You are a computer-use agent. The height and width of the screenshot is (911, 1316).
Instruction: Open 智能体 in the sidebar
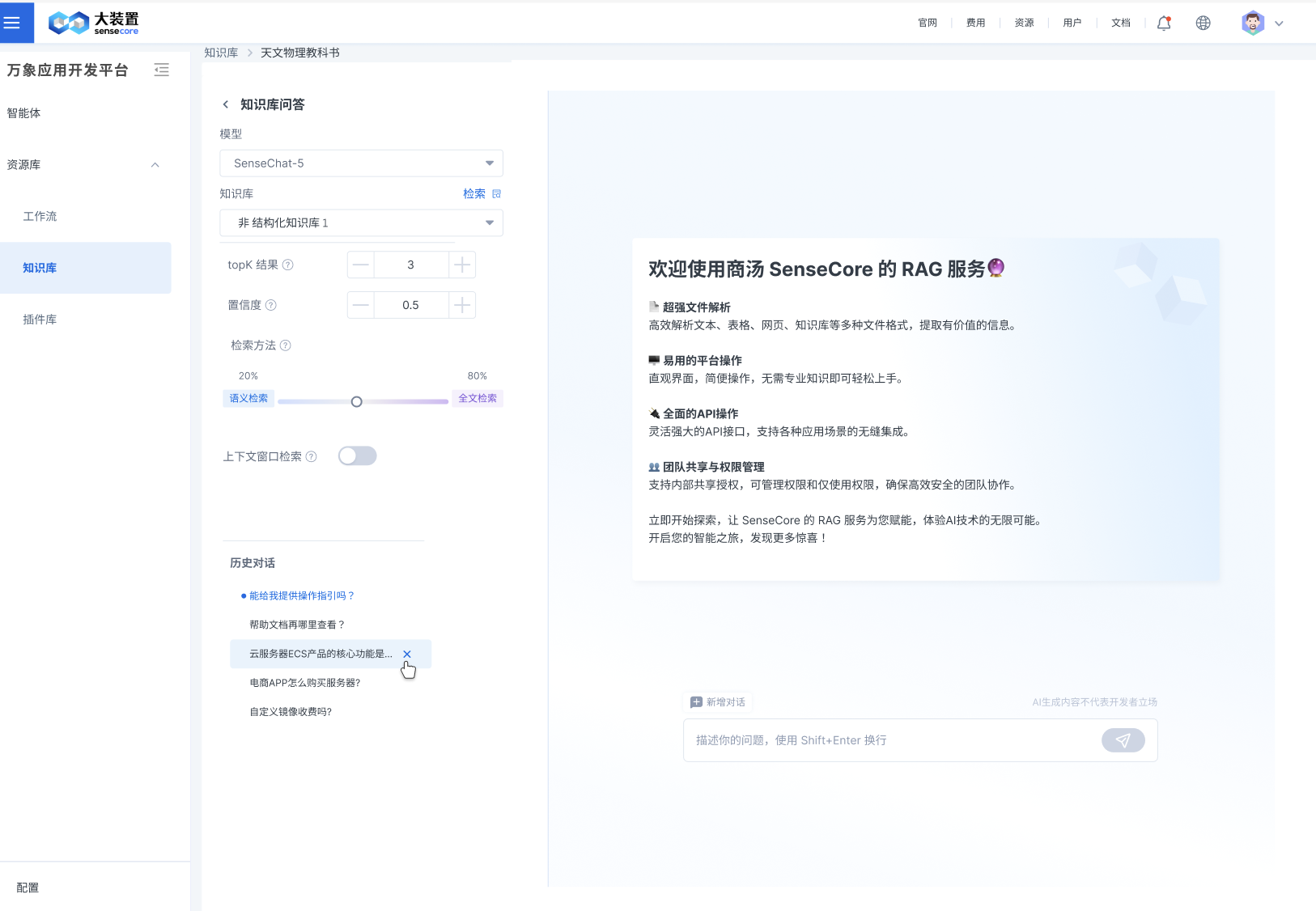click(x=23, y=113)
